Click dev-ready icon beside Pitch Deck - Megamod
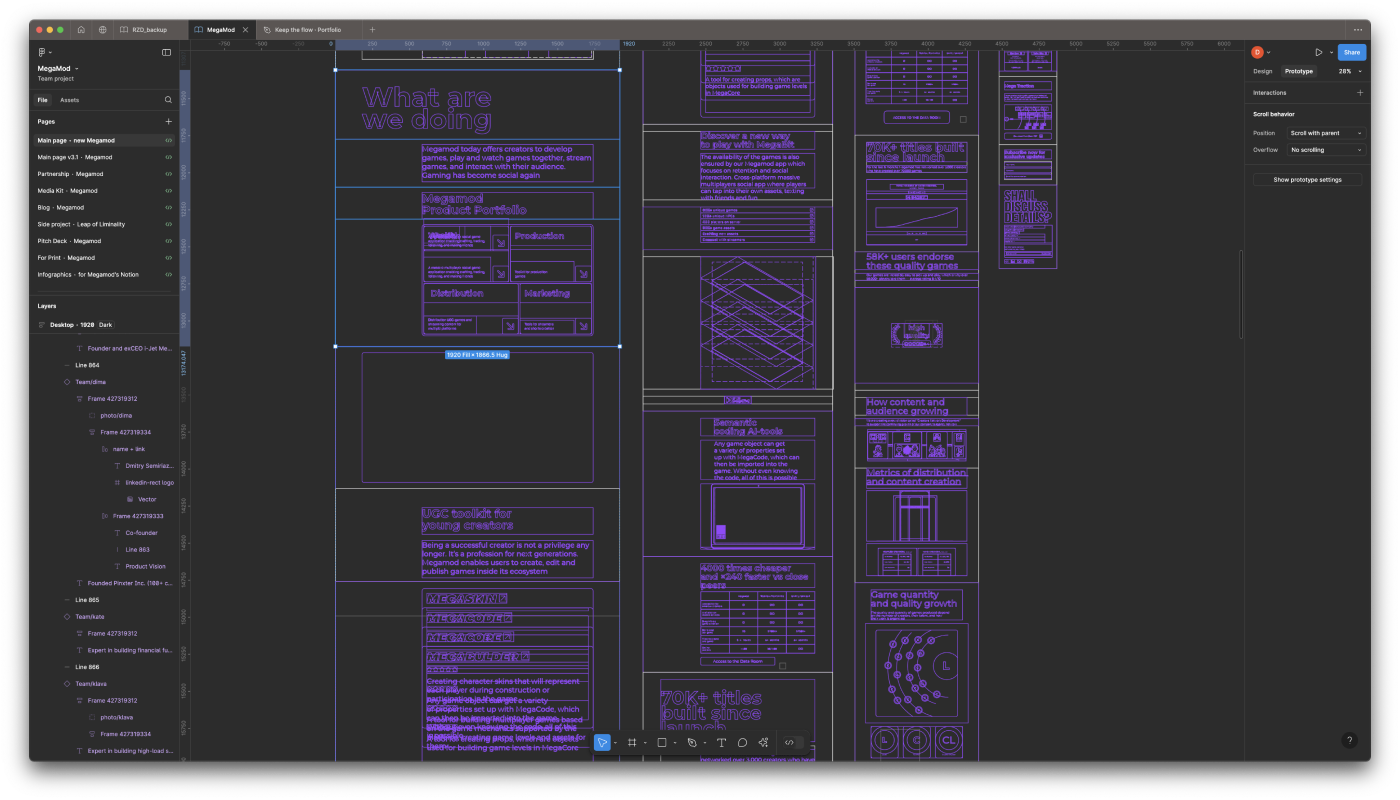The image size is (1400, 800). coord(169,241)
